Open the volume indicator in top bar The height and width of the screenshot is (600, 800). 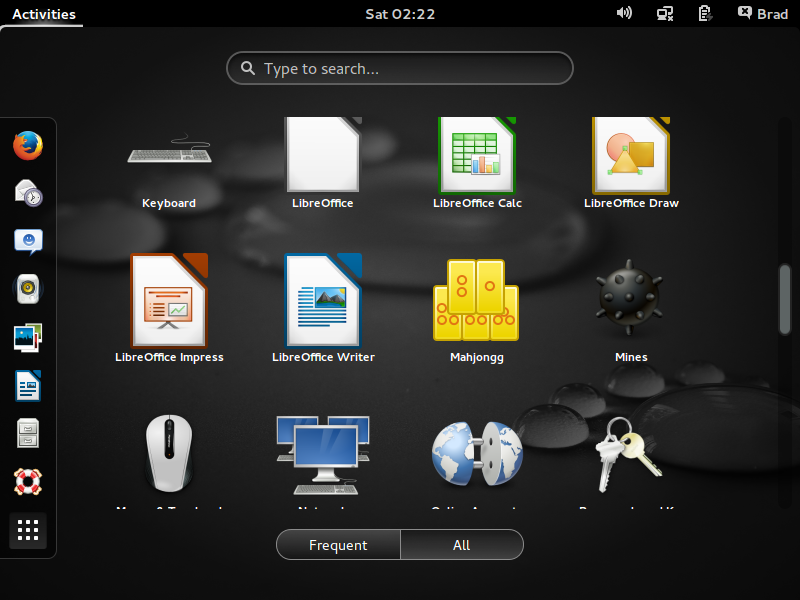point(624,13)
